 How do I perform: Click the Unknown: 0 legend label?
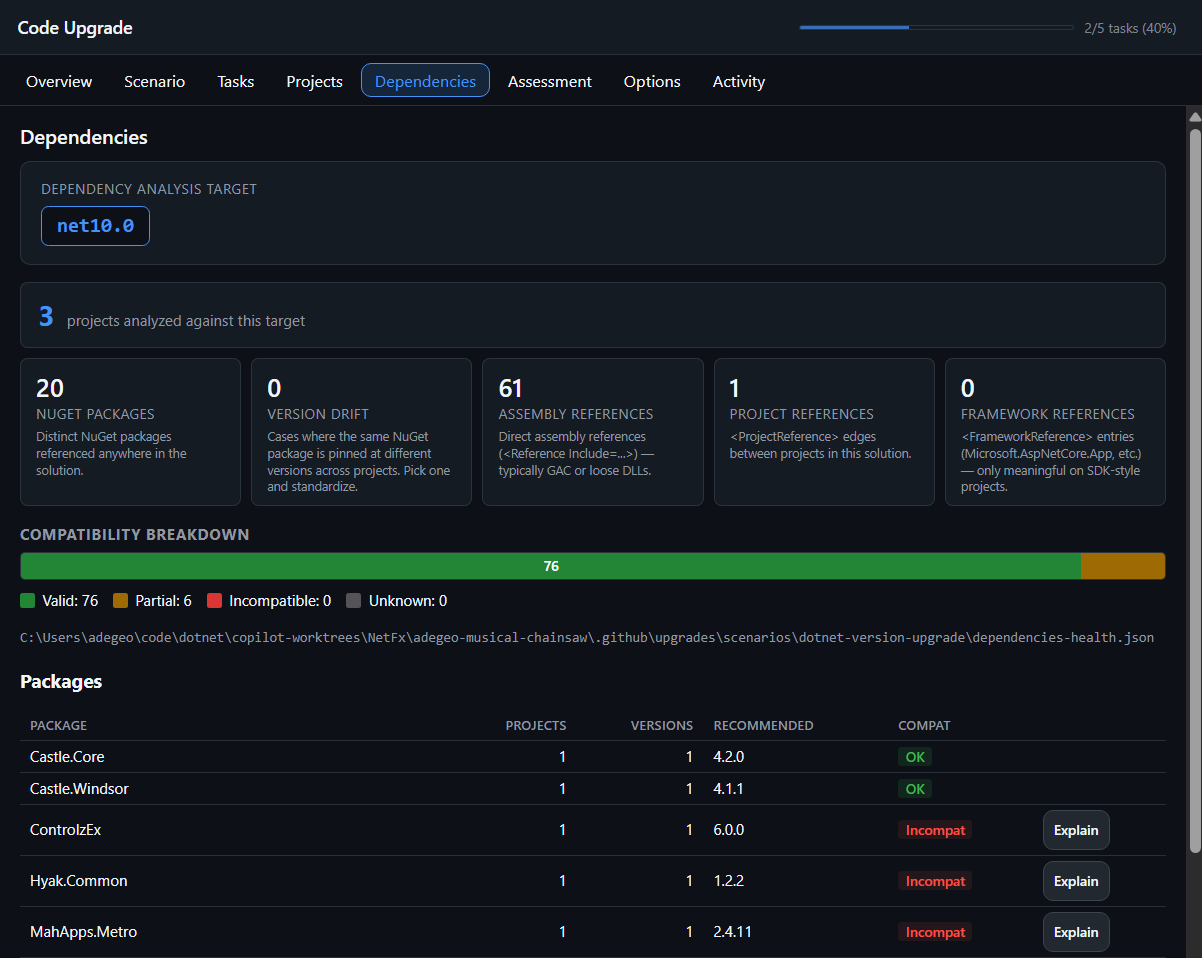point(408,601)
